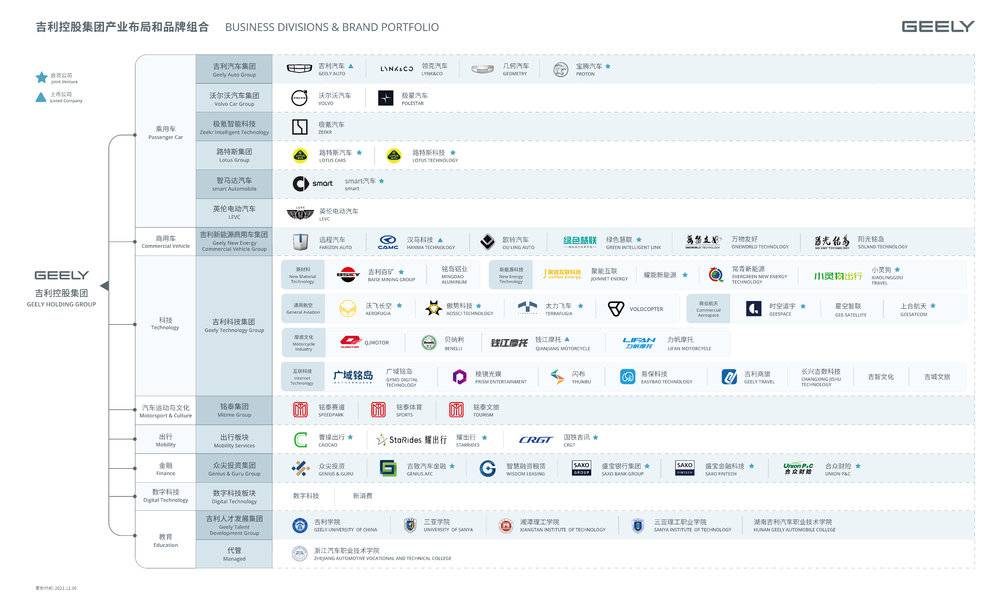Click the Geely Auto winged logo
This screenshot has height=607, width=1000.
click(299, 69)
